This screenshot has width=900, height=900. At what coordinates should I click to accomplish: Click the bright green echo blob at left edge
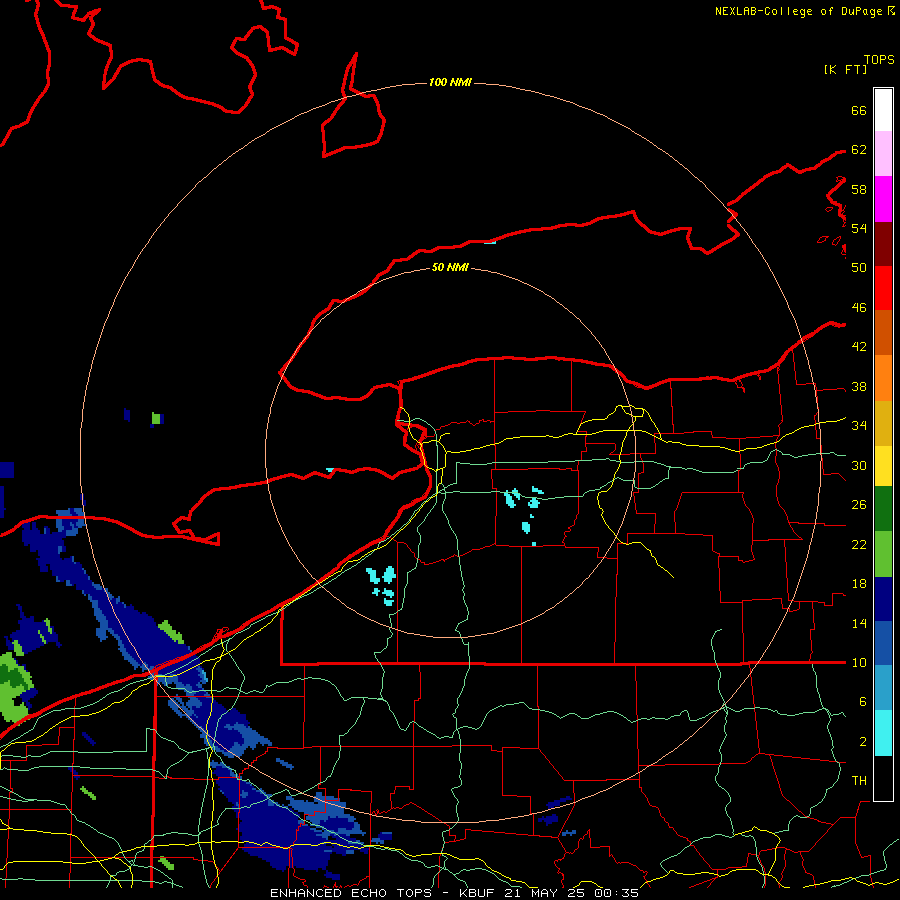click(14, 688)
